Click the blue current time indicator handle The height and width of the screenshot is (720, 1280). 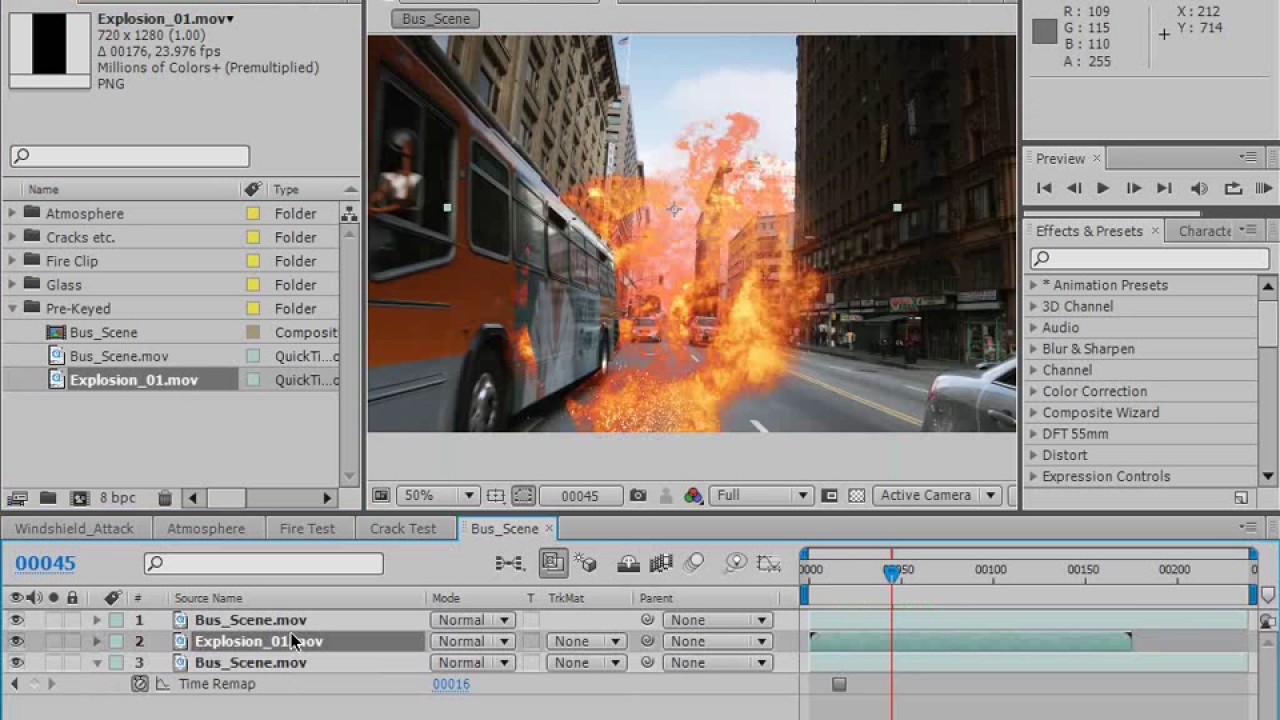(x=891, y=572)
